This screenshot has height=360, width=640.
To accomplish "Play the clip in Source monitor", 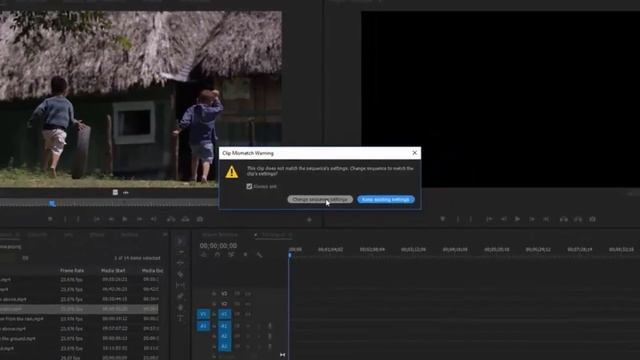I will click(x=125, y=219).
